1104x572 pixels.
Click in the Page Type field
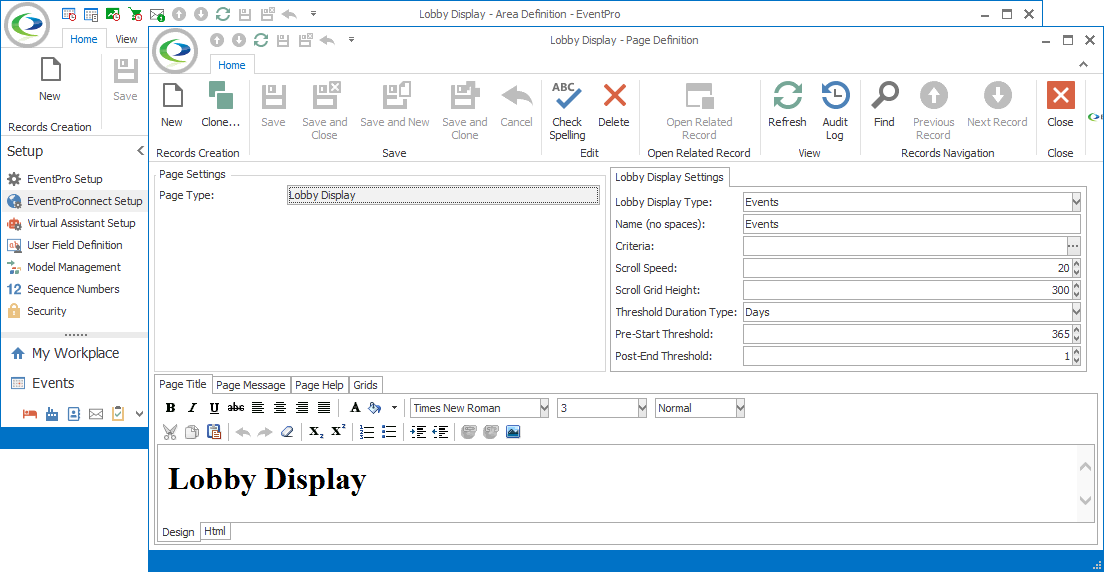[x=444, y=195]
